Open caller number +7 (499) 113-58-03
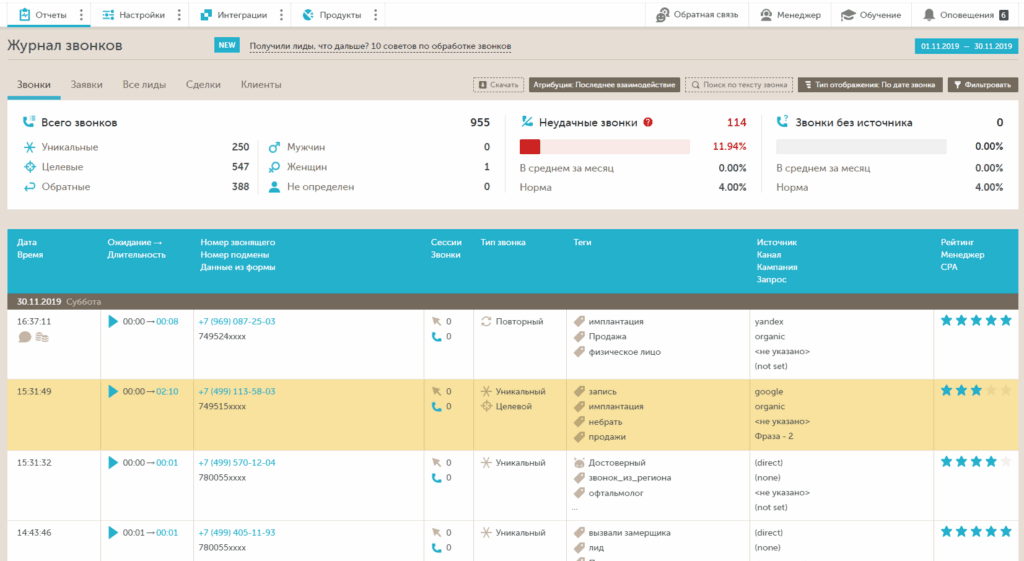The image size is (1024, 561). pos(236,391)
